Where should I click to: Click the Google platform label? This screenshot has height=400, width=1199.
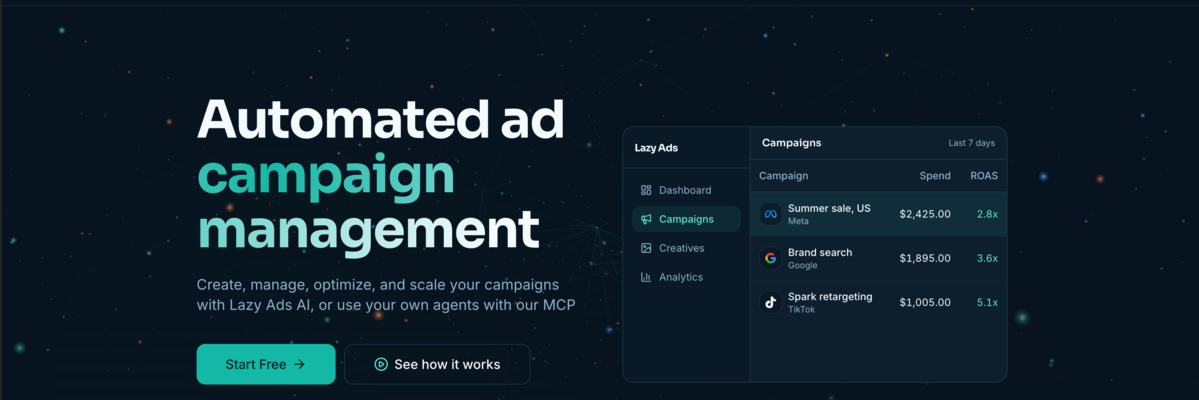point(803,265)
